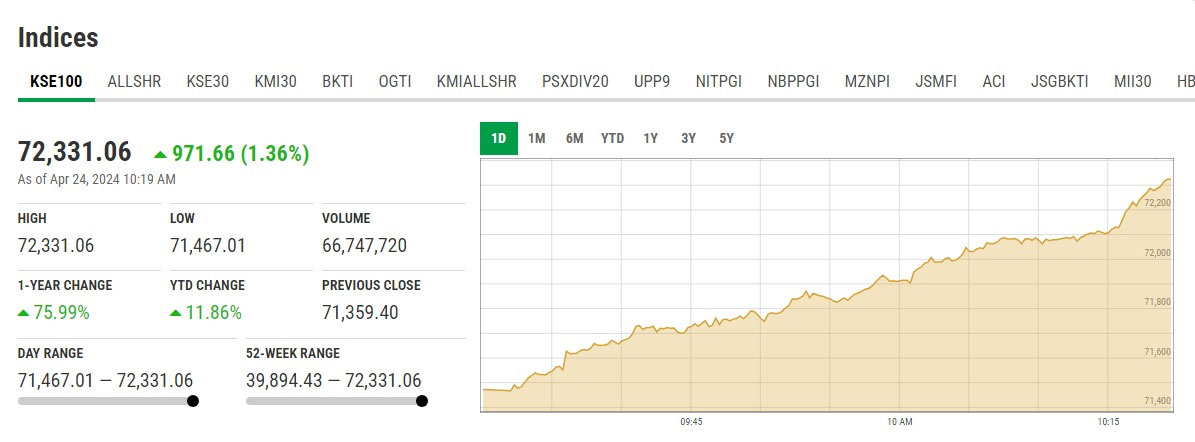Viewport: 1195px width, 442px height.
Task: Click the 52-Week Range slider handle
Action: 422,401
